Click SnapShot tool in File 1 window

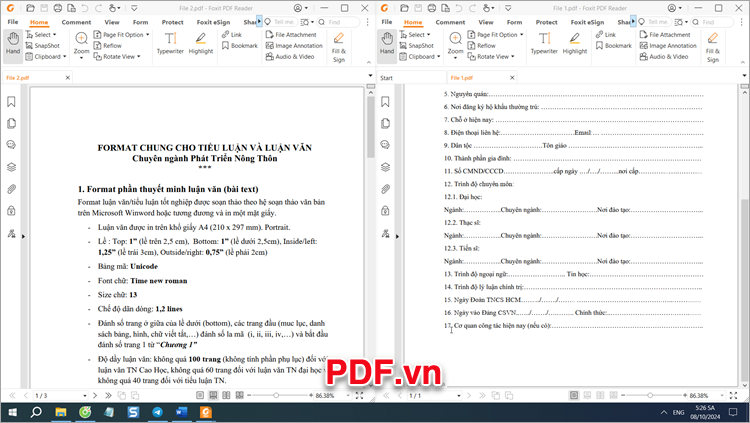[417, 45]
